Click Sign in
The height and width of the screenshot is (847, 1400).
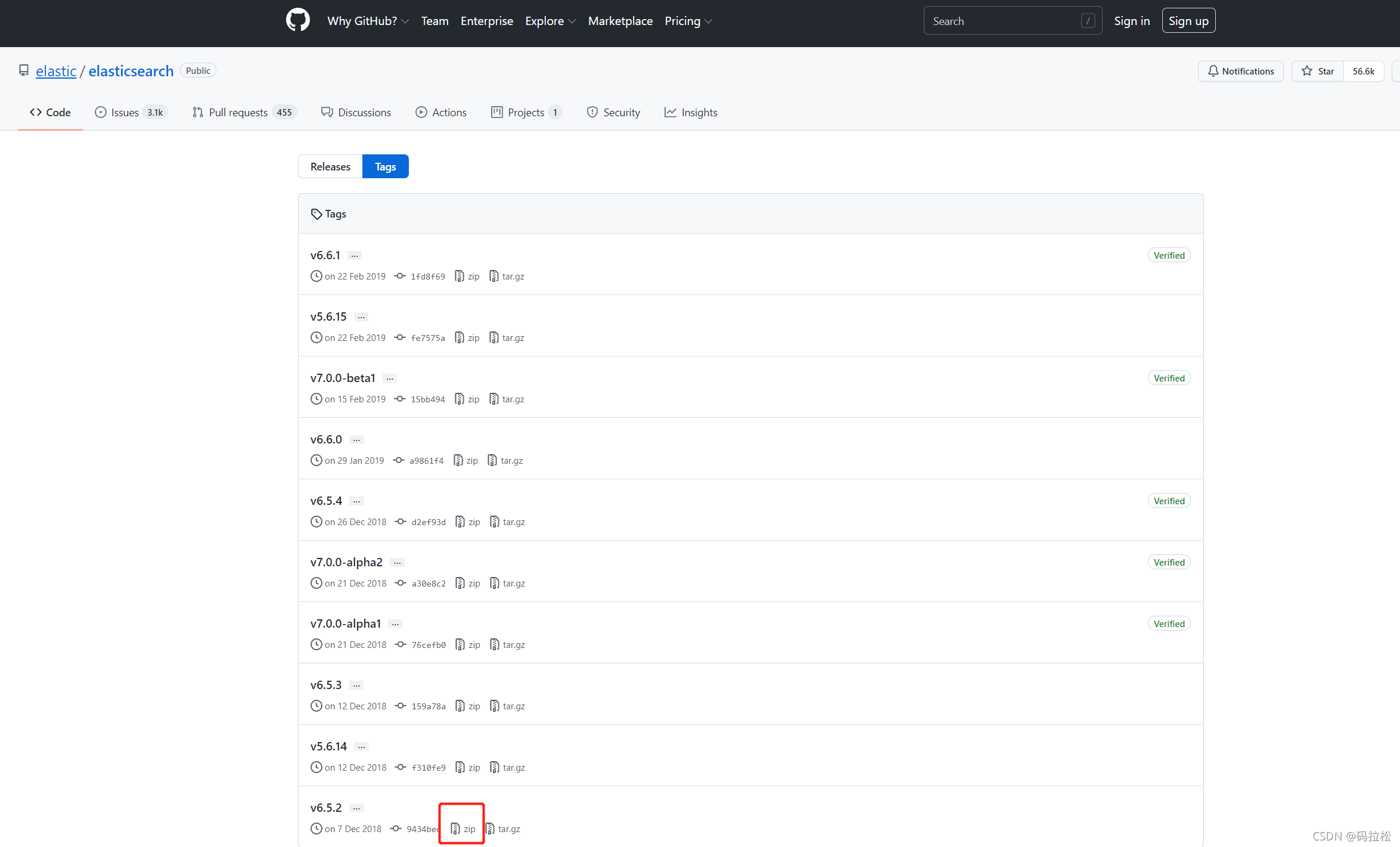coord(1132,21)
